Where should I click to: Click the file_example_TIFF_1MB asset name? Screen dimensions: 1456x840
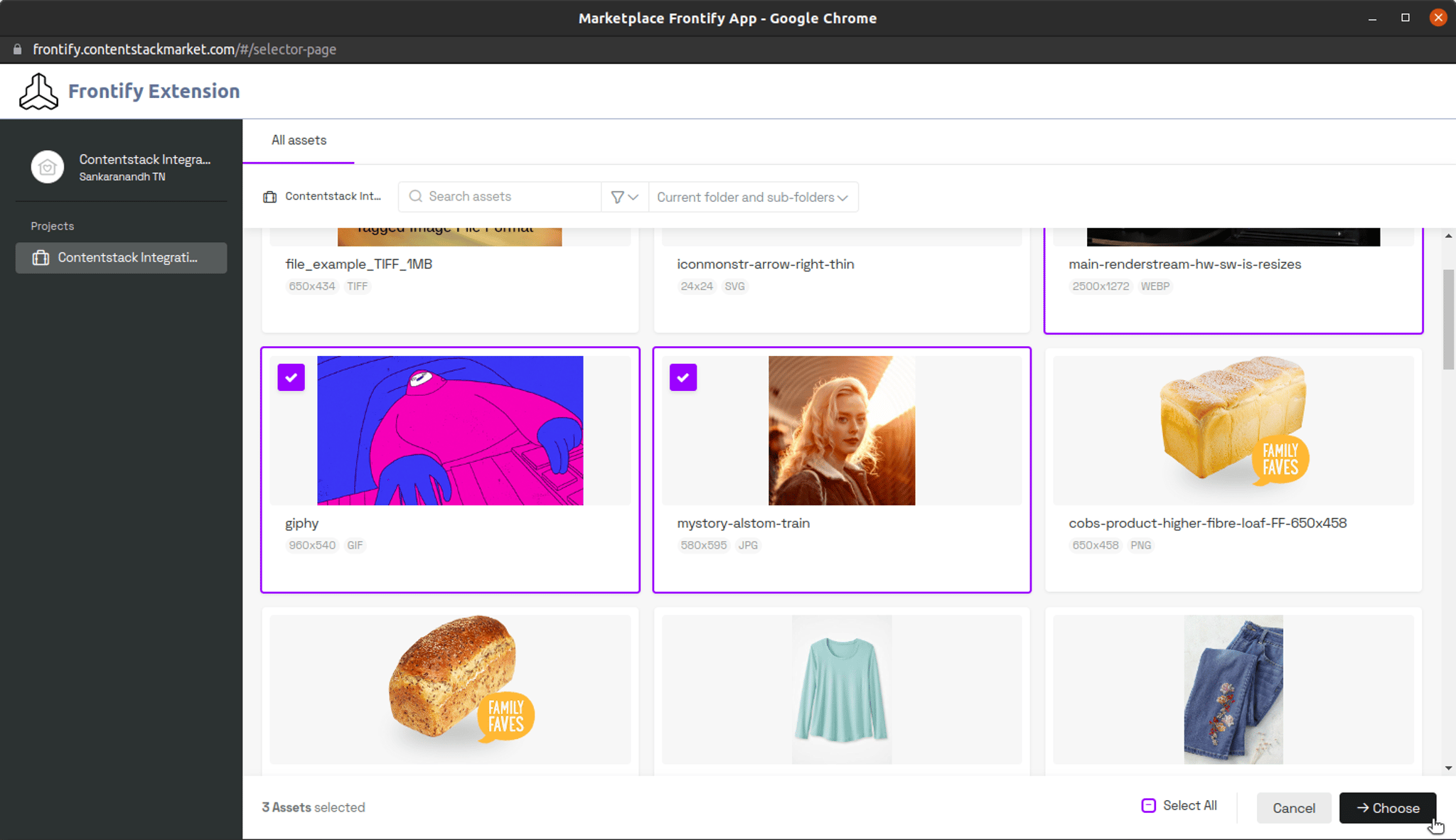point(359,264)
